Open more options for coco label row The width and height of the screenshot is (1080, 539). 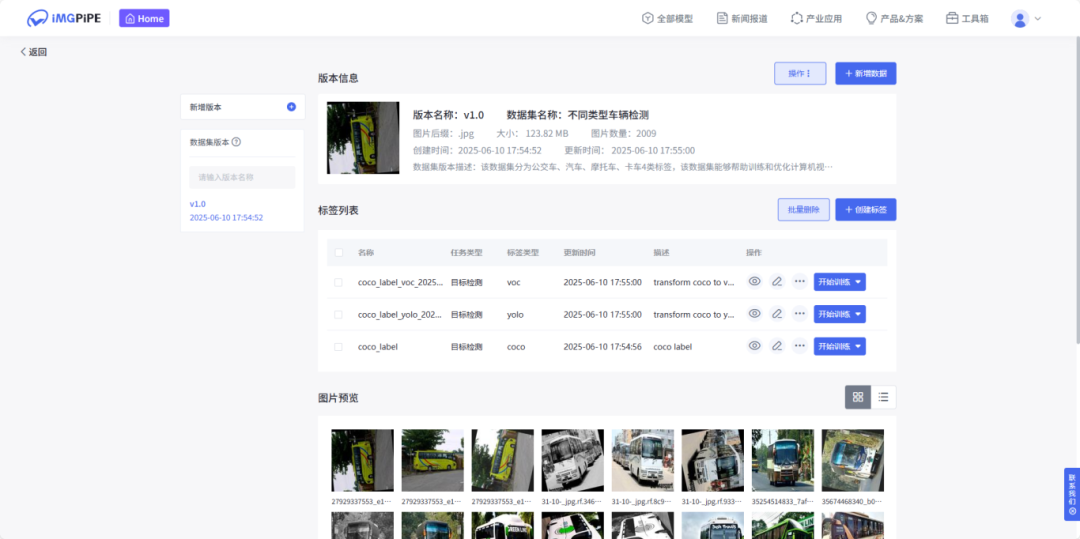pos(799,346)
